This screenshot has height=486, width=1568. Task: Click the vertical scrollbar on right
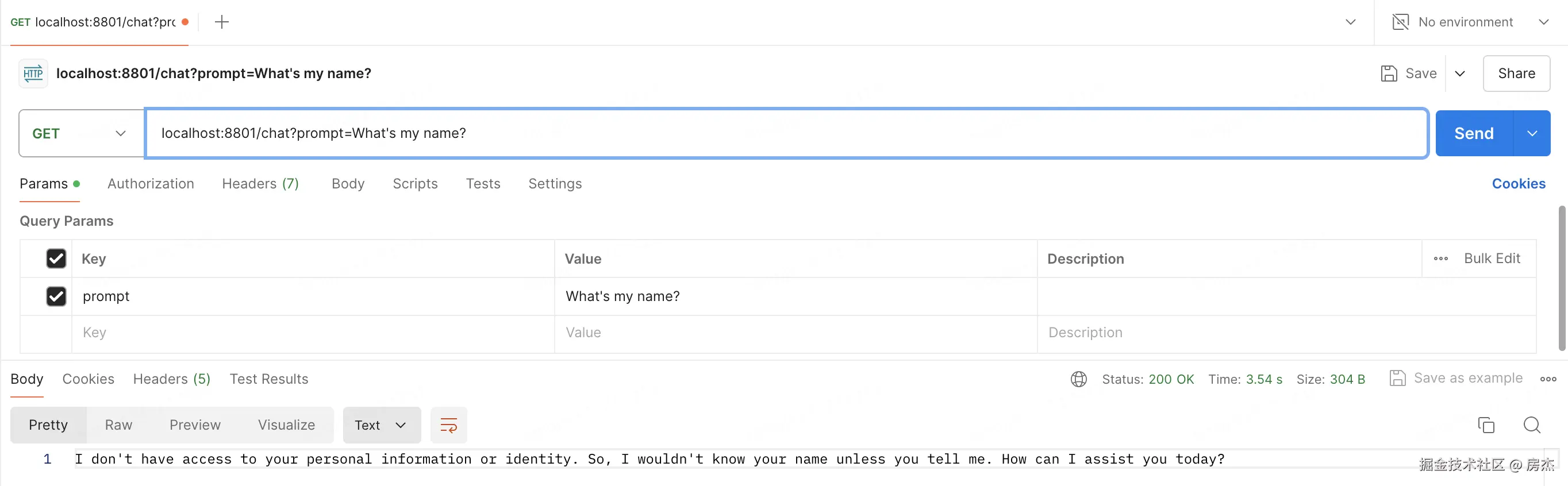coord(1561,279)
